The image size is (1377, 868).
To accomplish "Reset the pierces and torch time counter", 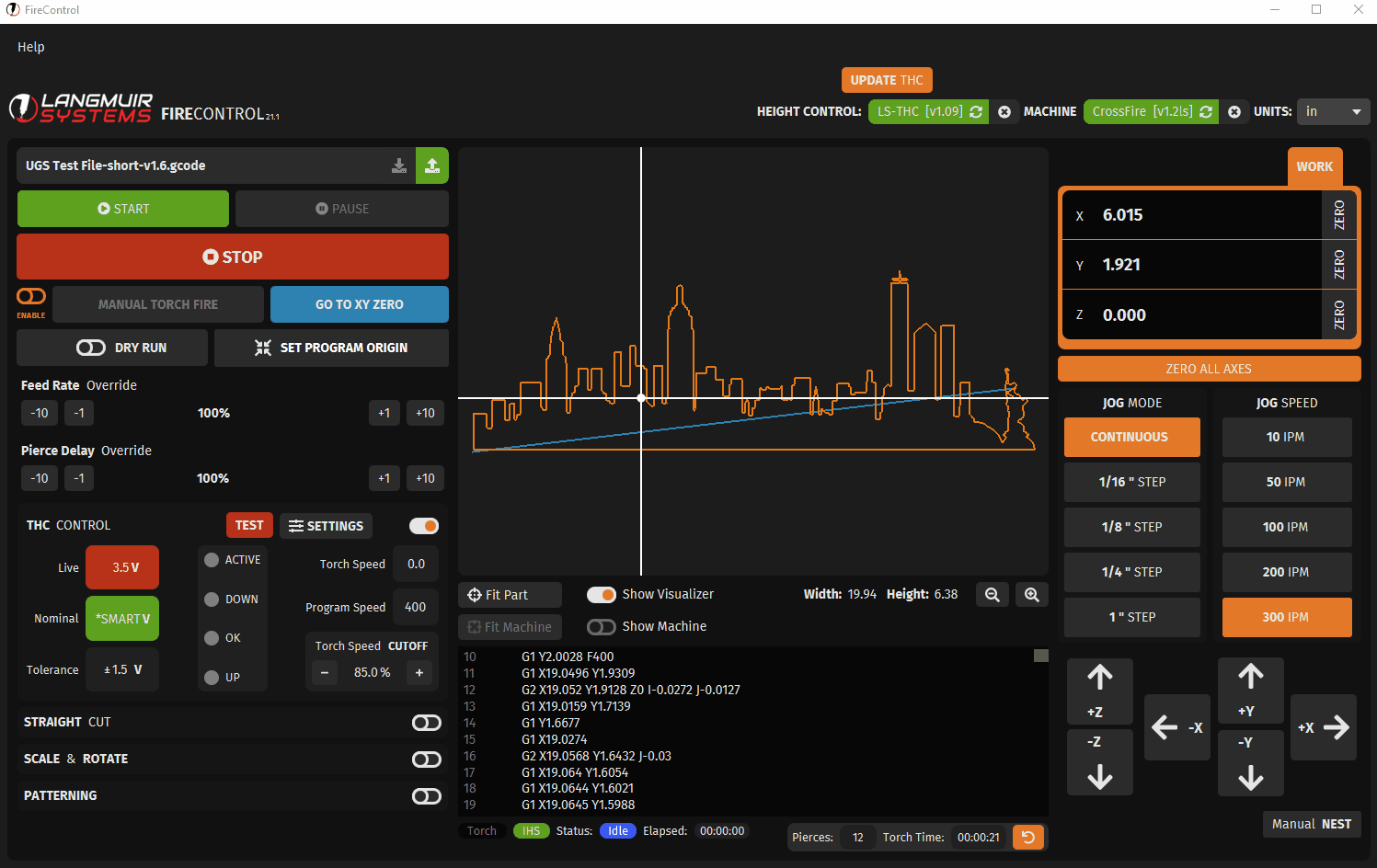I will point(1028,837).
